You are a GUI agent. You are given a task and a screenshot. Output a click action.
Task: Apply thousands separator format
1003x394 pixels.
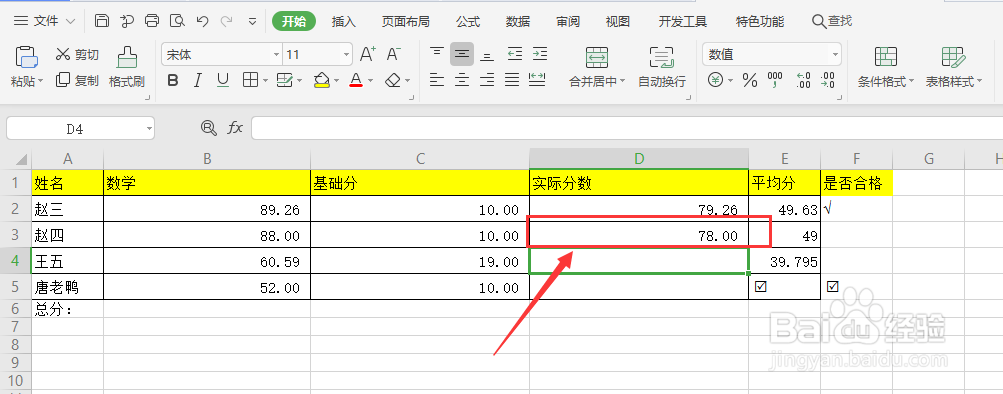pyautogui.click(x=775, y=80)
